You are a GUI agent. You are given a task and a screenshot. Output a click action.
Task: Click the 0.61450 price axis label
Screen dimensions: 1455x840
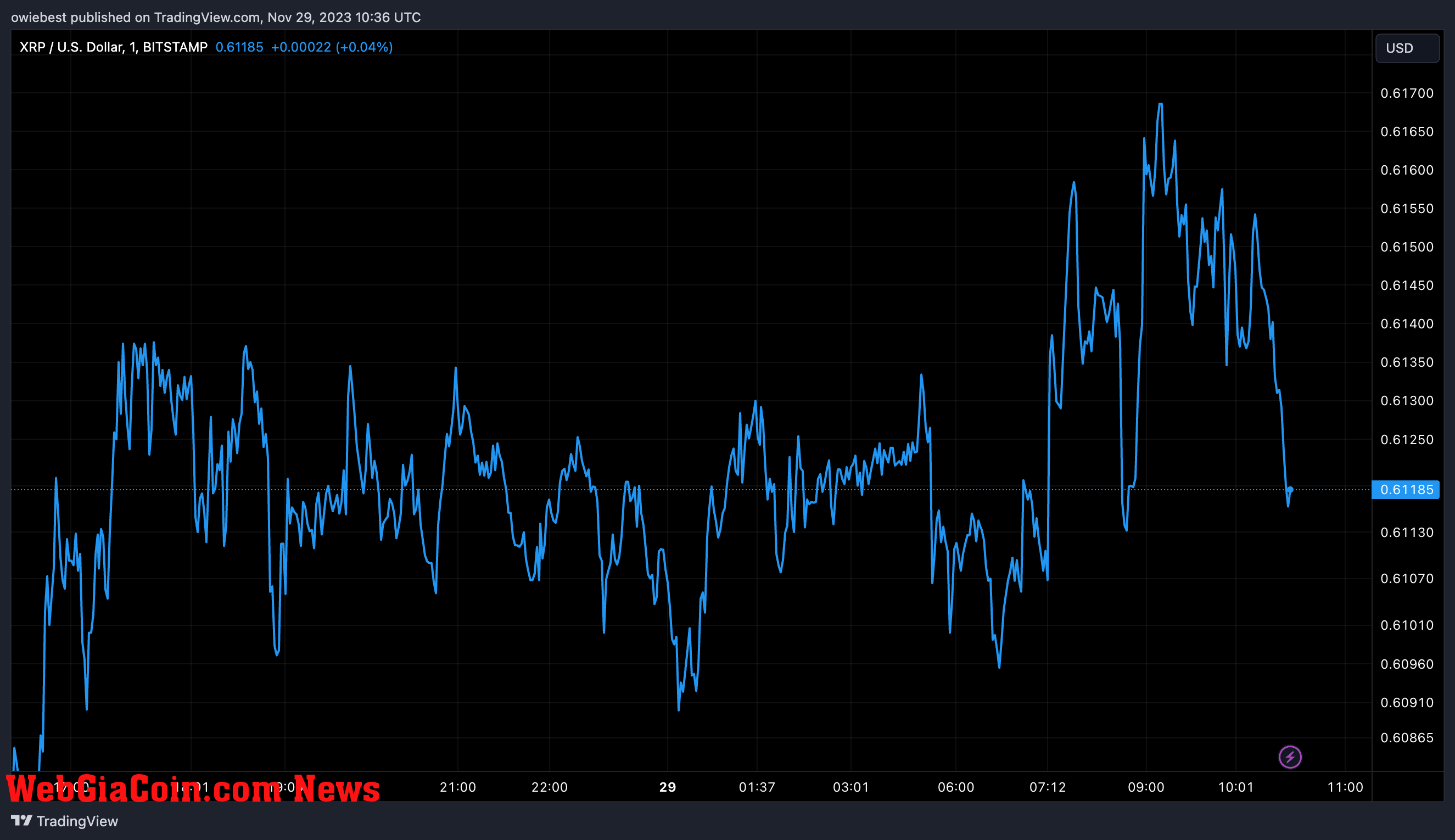tap(1407, 285)
